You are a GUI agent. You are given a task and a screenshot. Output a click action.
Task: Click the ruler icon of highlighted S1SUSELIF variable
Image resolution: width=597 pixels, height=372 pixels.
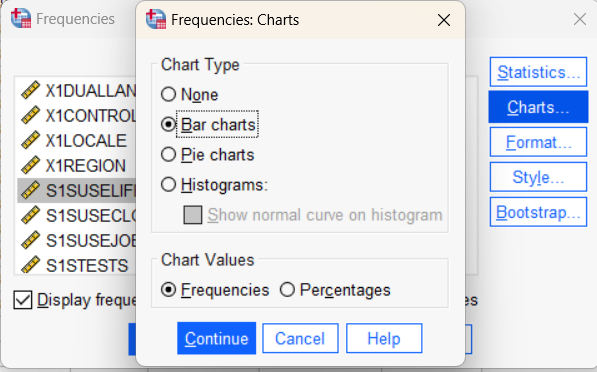click(x=30, y=190)
